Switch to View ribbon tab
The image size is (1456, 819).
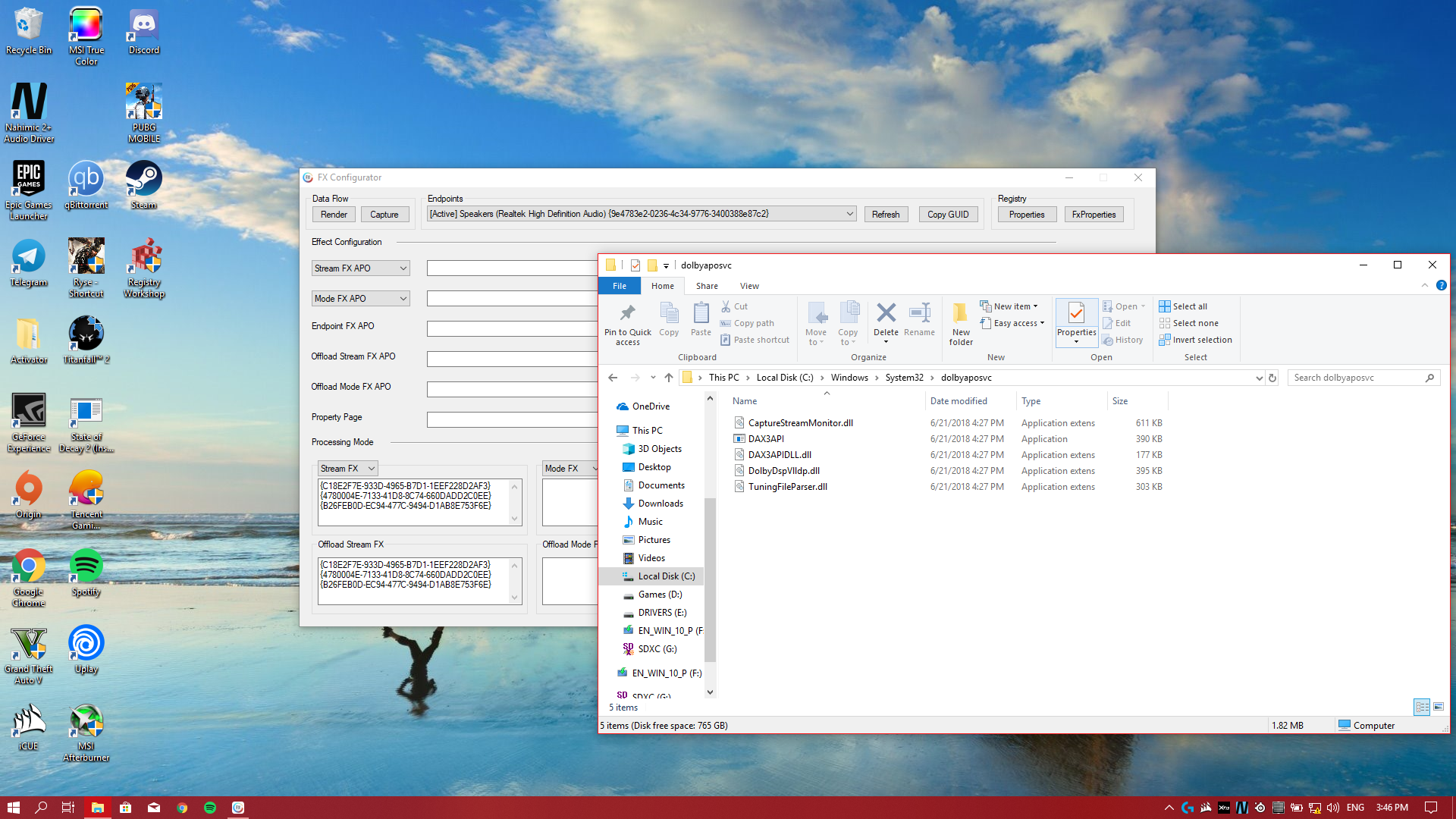(749, 286)
